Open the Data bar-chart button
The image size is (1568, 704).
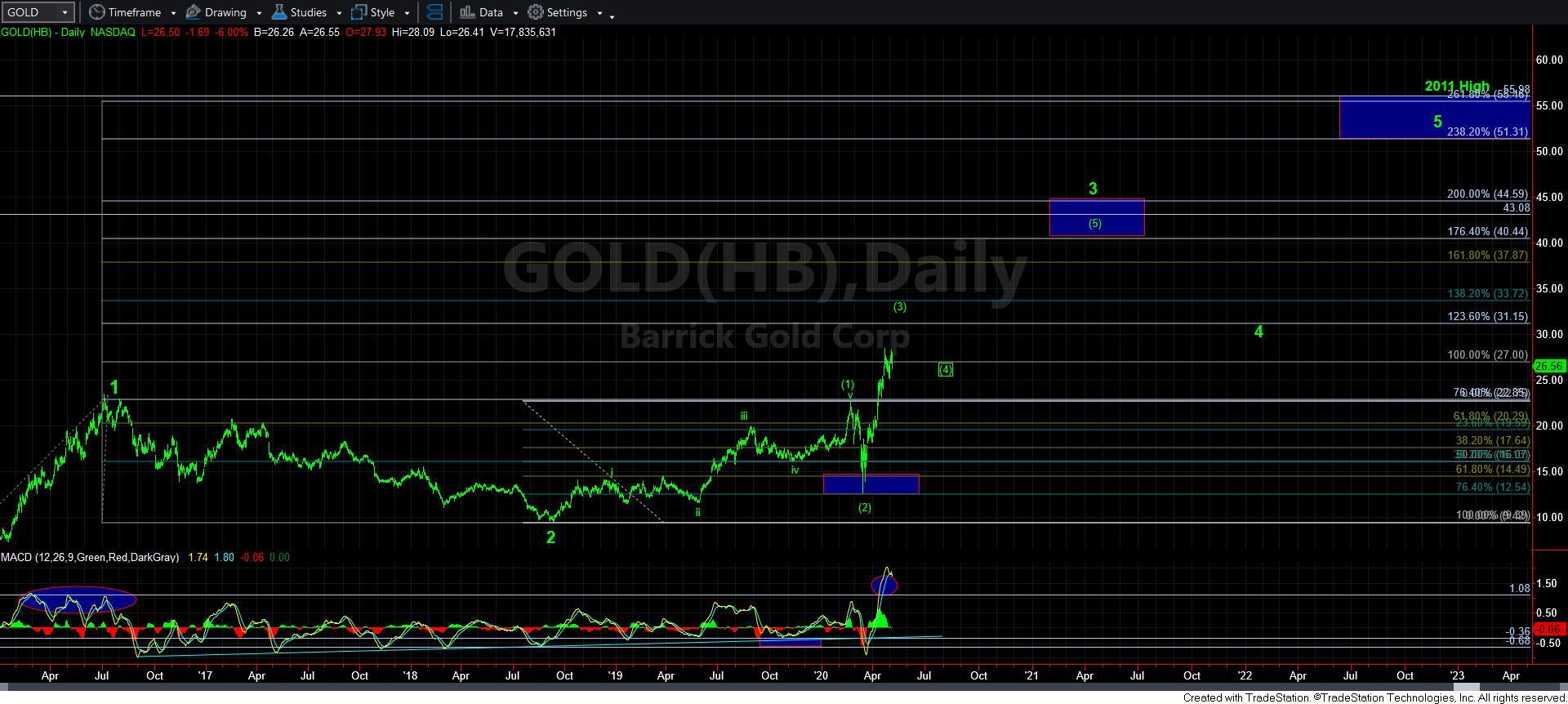[x=481, y=12]
